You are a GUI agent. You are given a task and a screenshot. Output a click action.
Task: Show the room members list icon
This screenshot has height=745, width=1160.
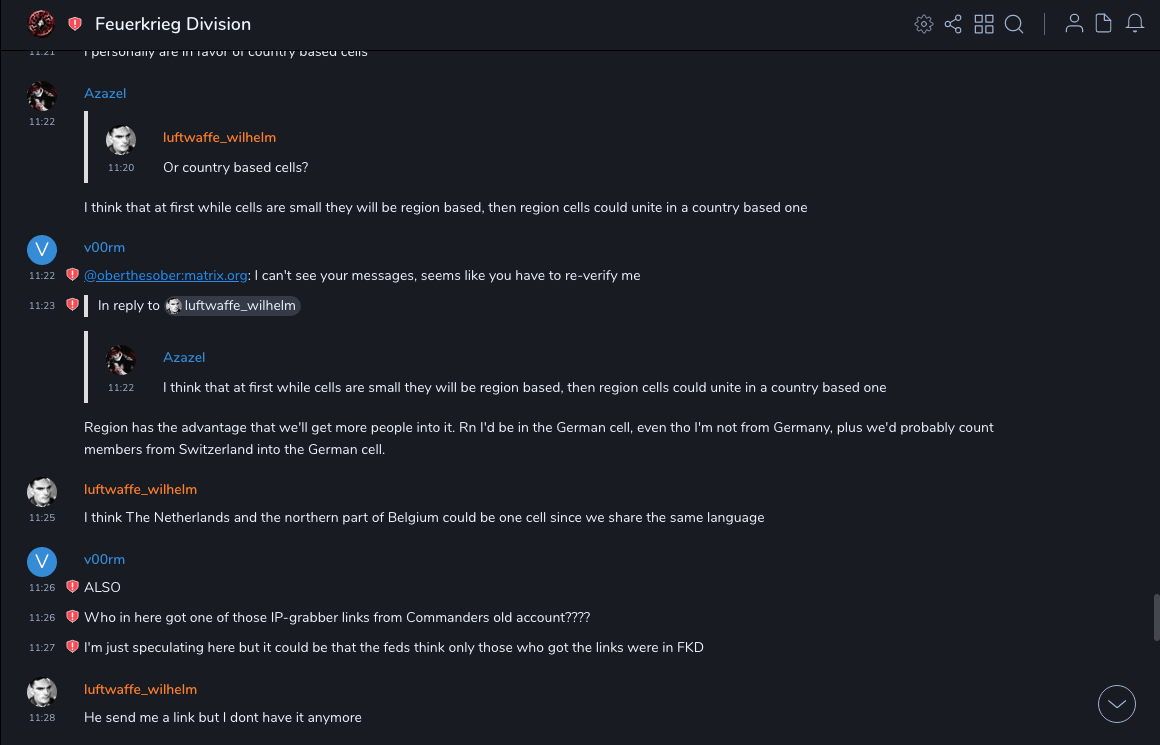click(x=1074, y=24)
